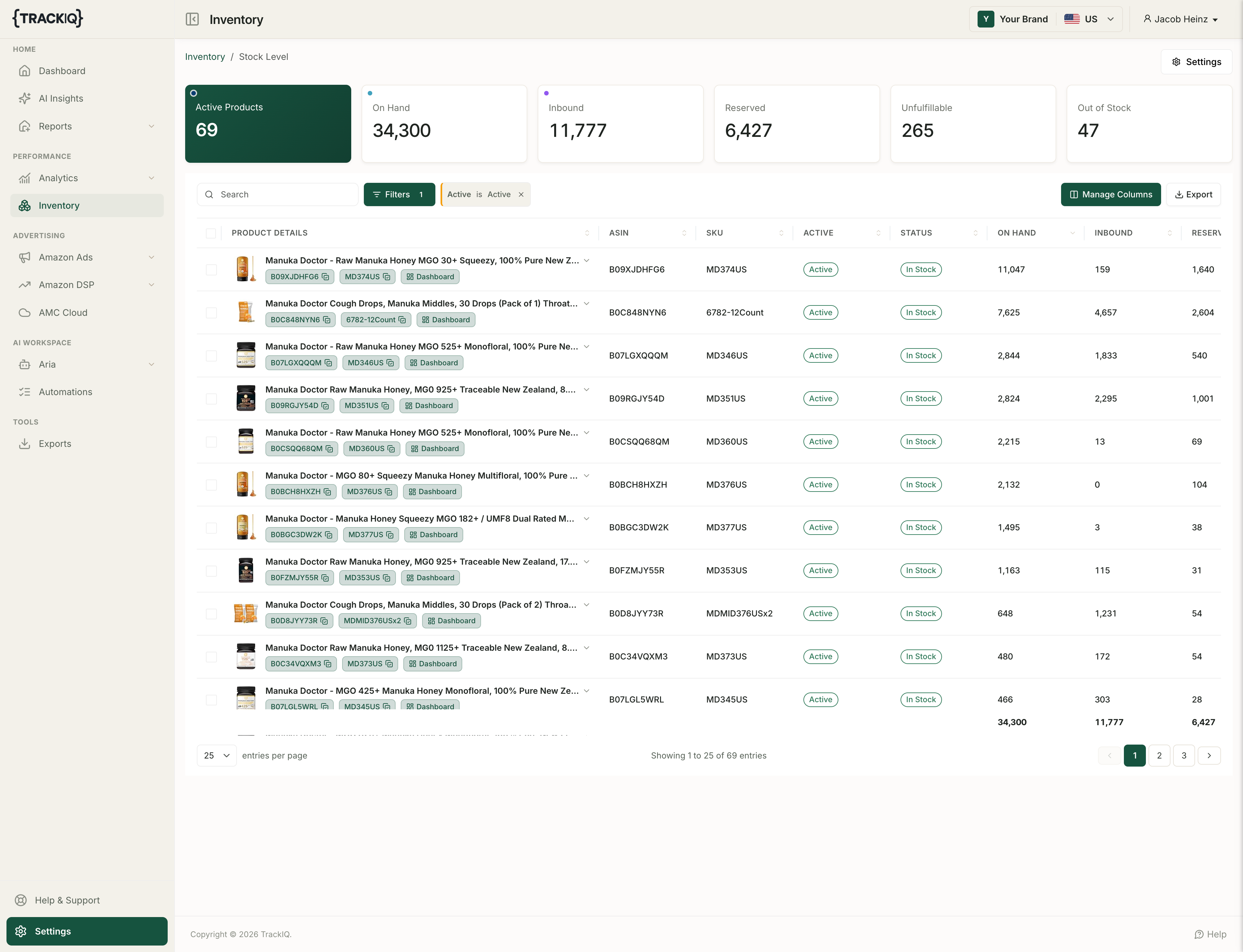Copy SKU MD374US chip icon
The width and height of the screenshot is (1243, 952).
pyautogui.click(x=386, y=277)
